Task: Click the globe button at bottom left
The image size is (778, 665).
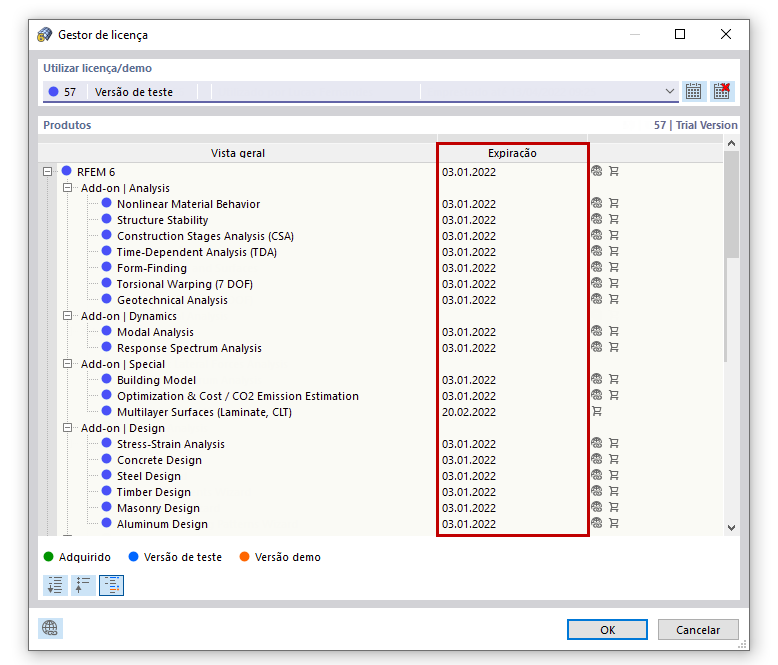Action: coord(50,628)
